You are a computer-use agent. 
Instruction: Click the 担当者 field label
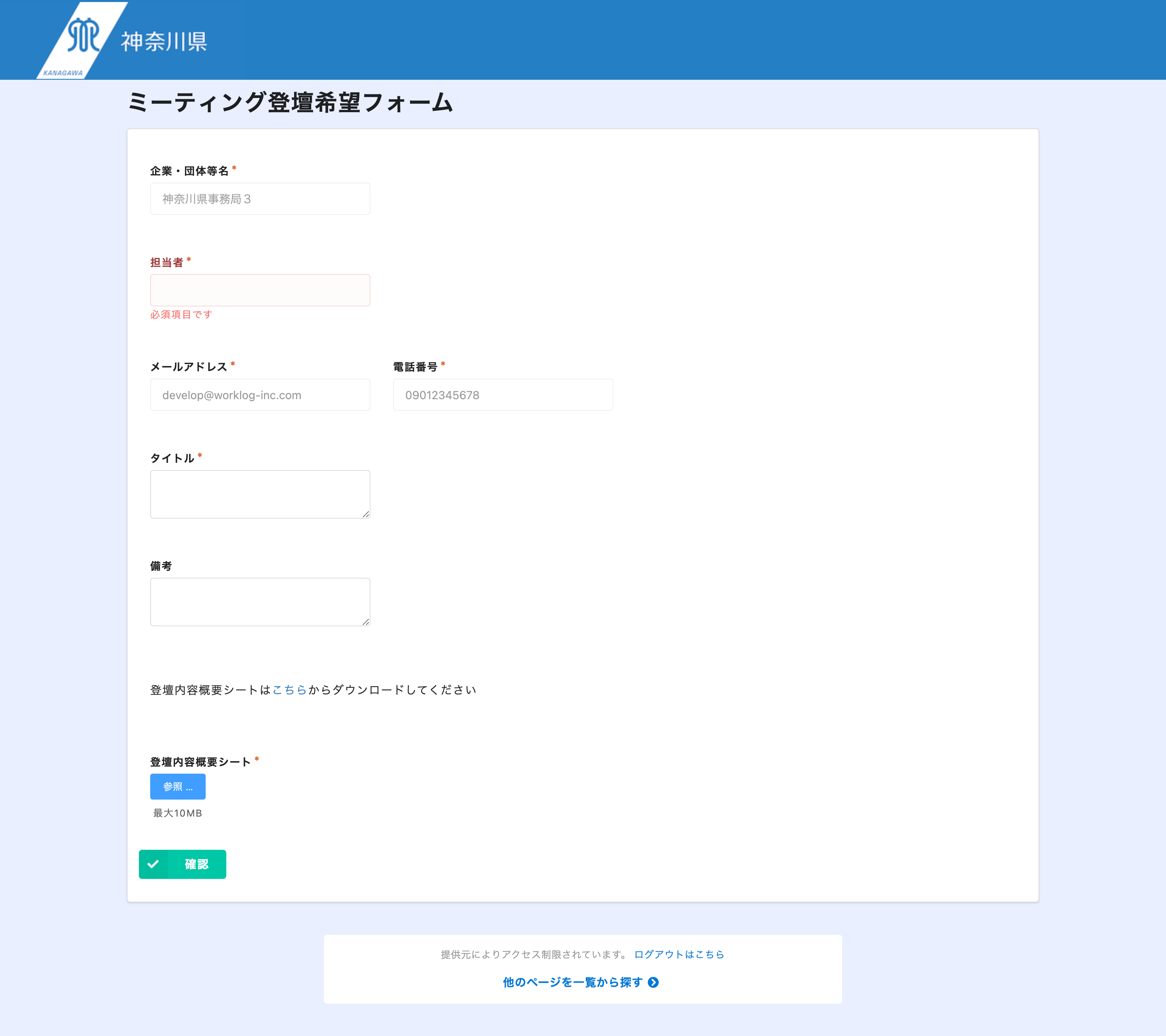(166, 262)
